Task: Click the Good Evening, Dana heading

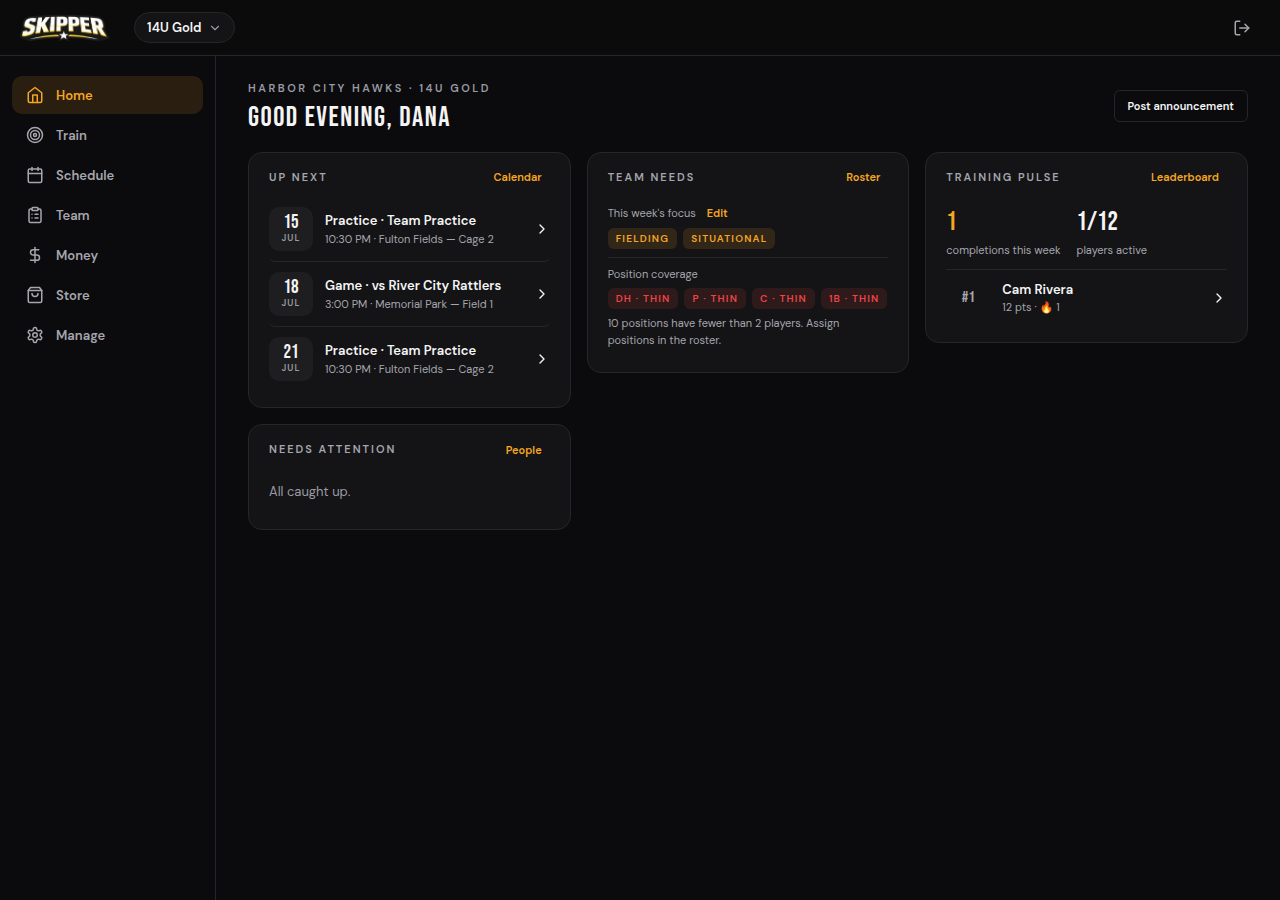Action: 349,117
